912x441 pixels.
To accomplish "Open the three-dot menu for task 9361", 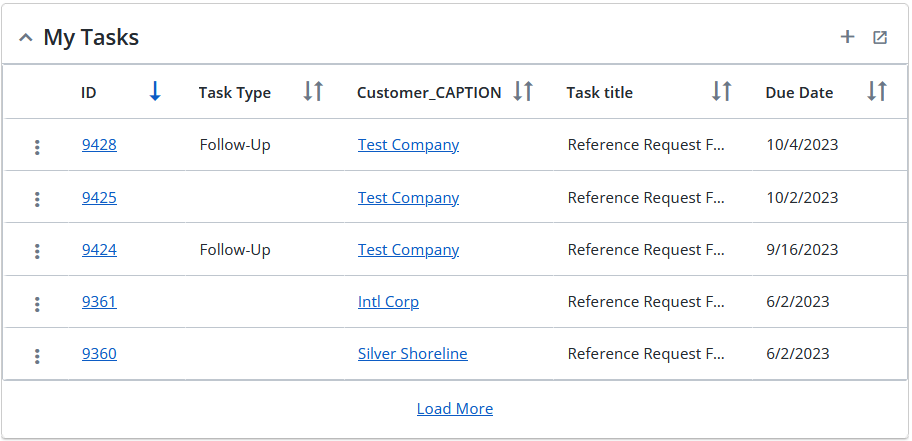I will (x=37, y=304).
